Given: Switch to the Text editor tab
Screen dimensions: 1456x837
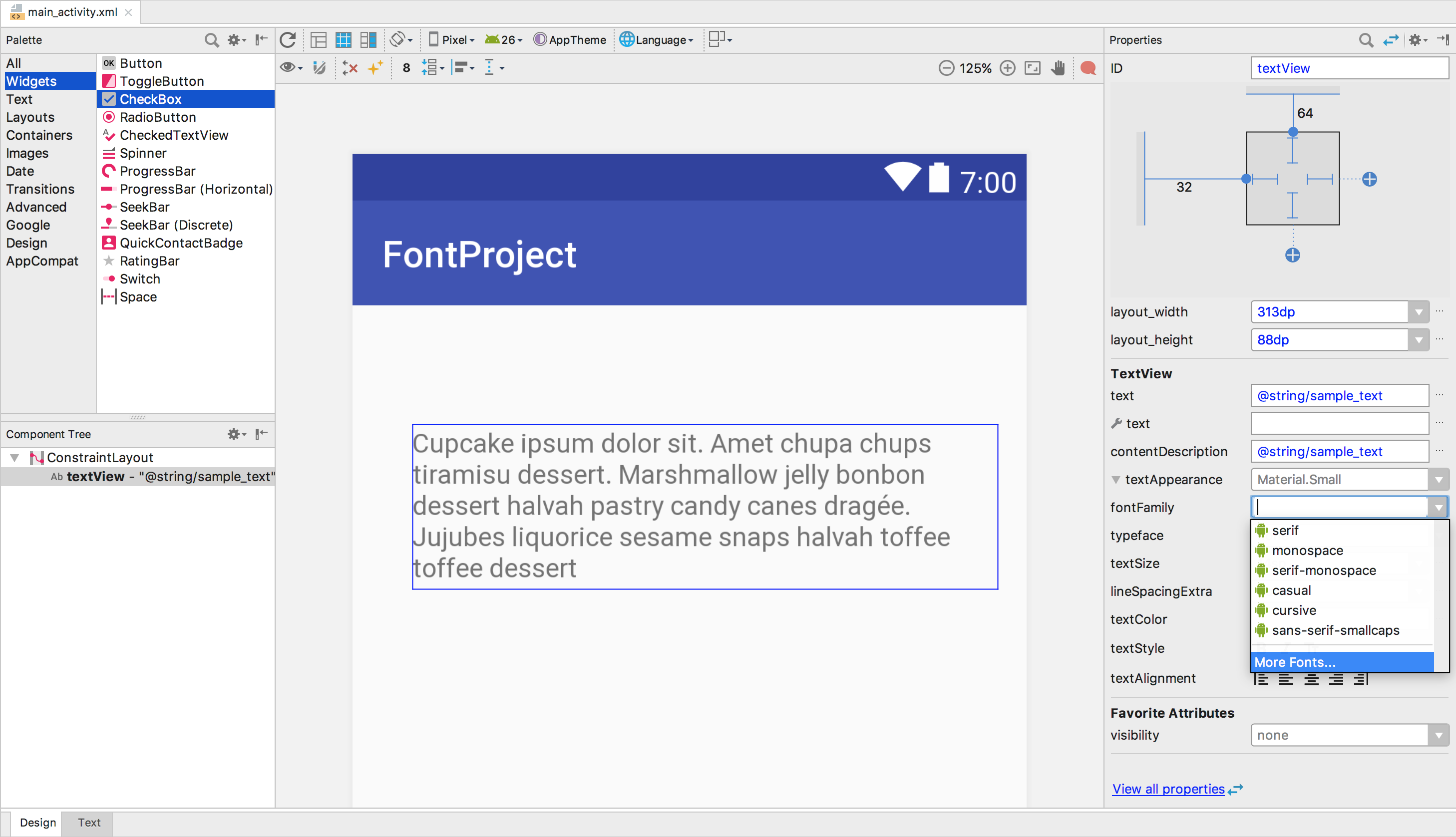Looking at the screenshot, I should (x=88, y=823).
